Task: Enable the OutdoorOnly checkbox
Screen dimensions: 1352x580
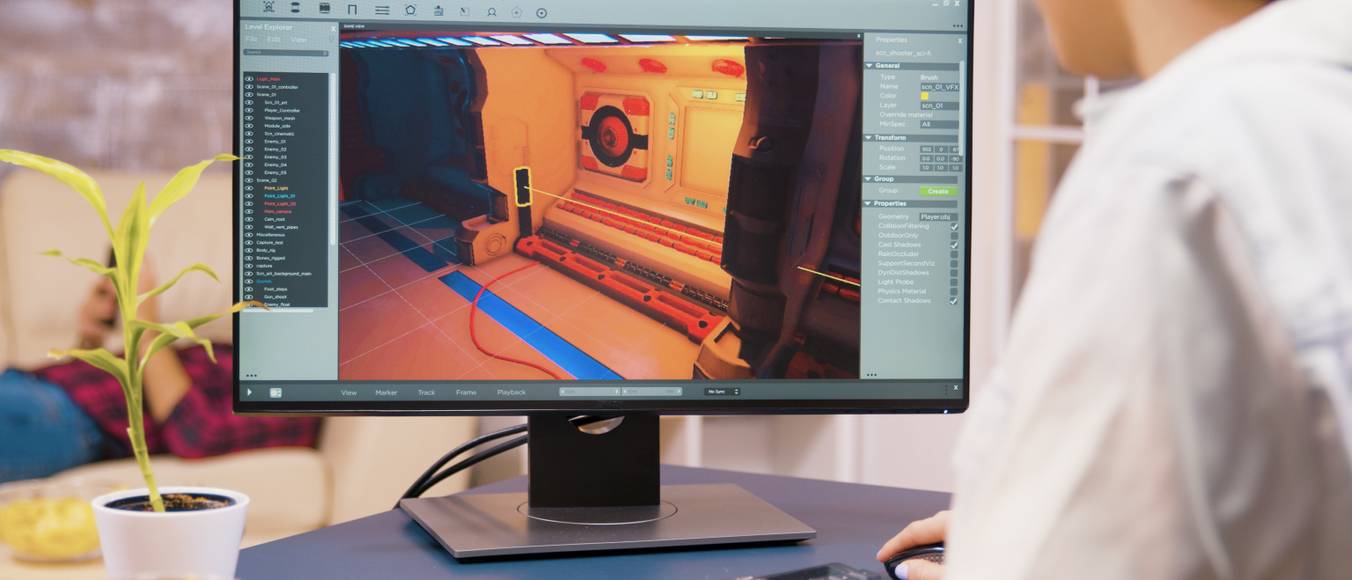Action: coord(953,236)
